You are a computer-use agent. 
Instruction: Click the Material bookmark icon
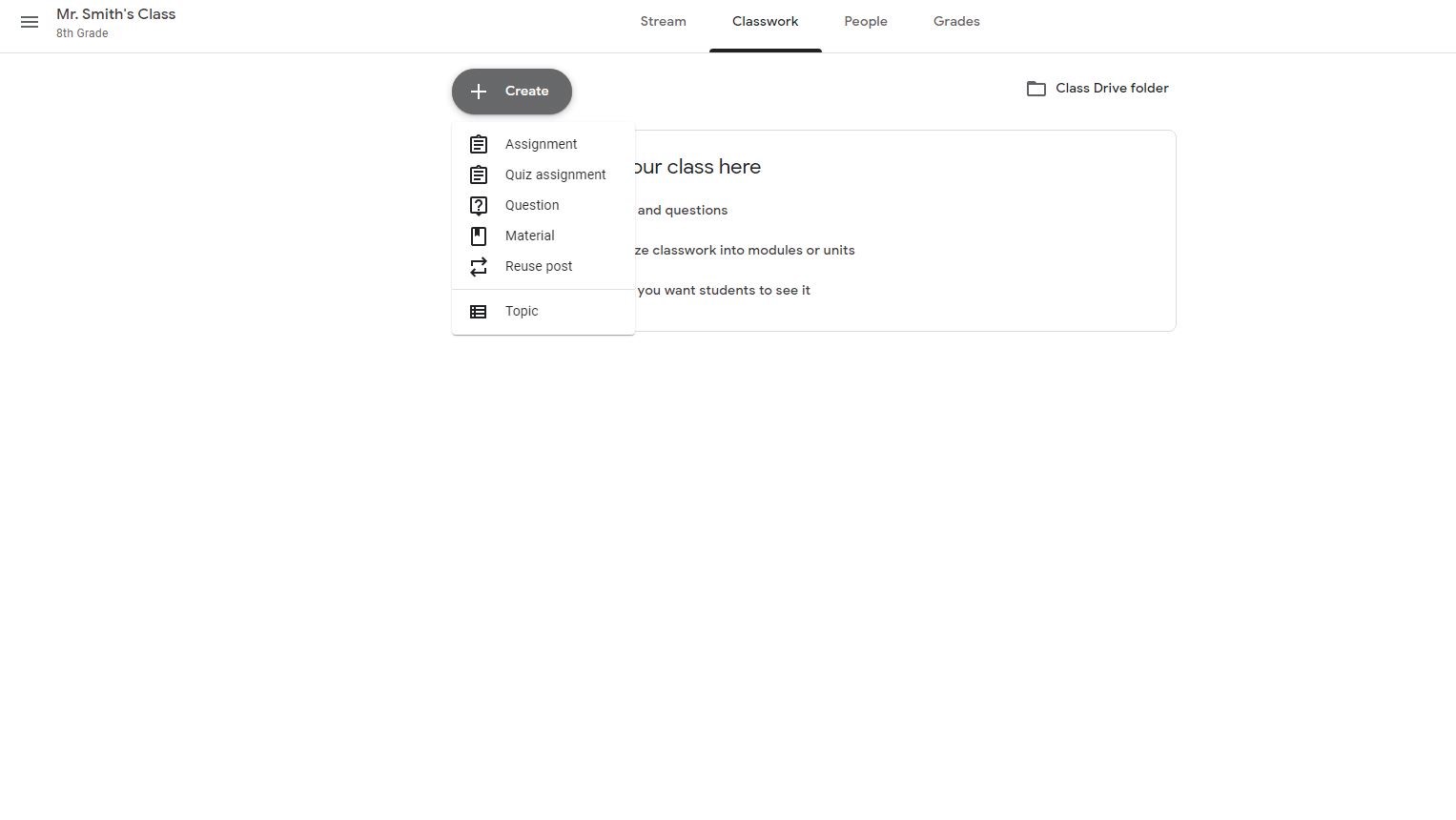(478, 236)
